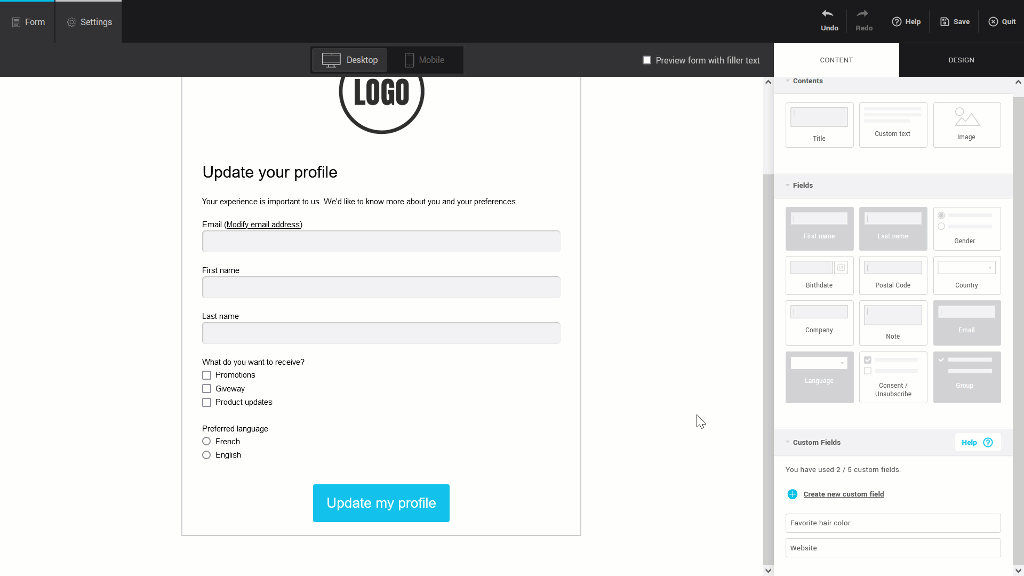Click the Undo arrow icon

point(828,14)
